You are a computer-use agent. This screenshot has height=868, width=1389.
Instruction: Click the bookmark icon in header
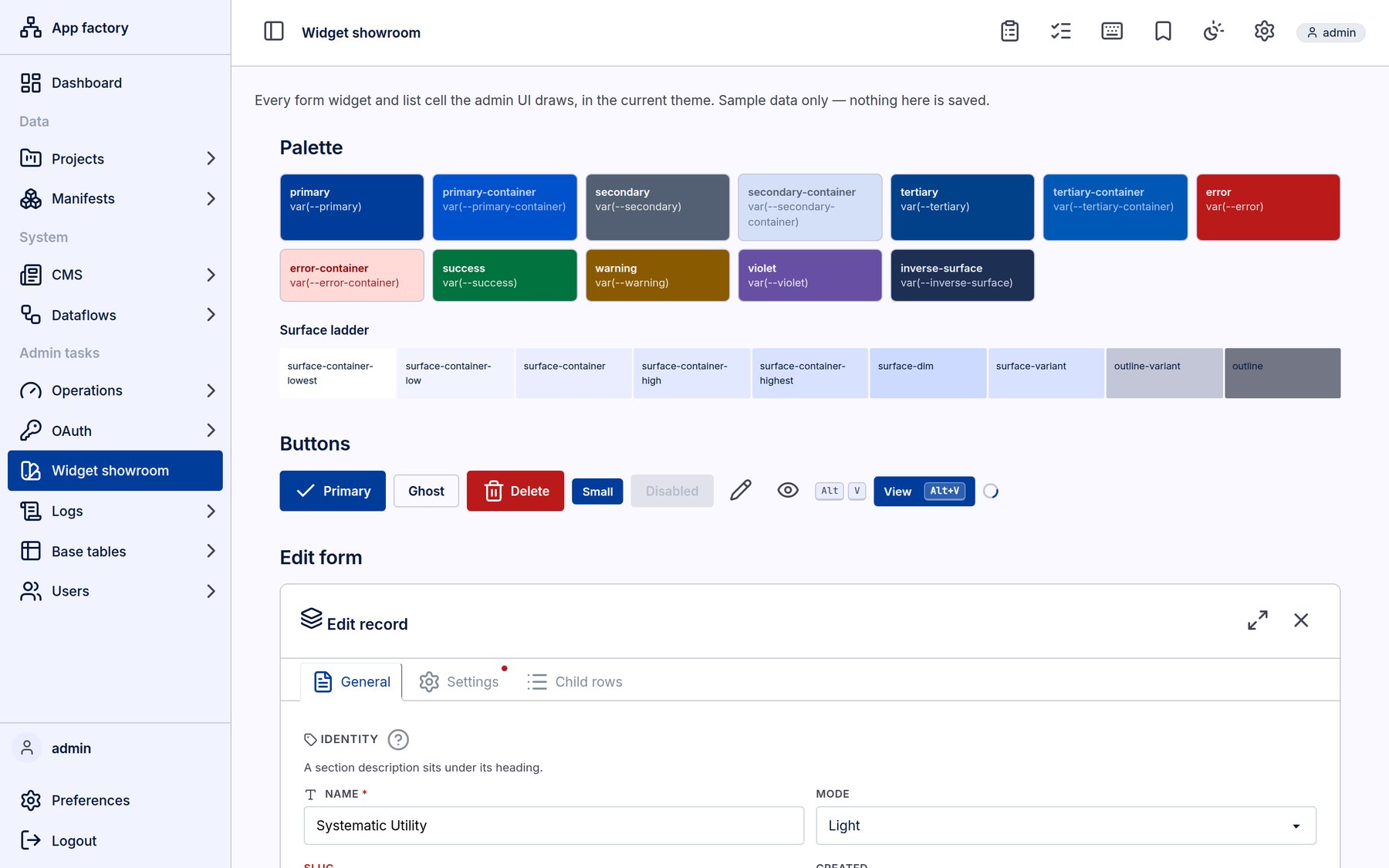point(1163,32)
